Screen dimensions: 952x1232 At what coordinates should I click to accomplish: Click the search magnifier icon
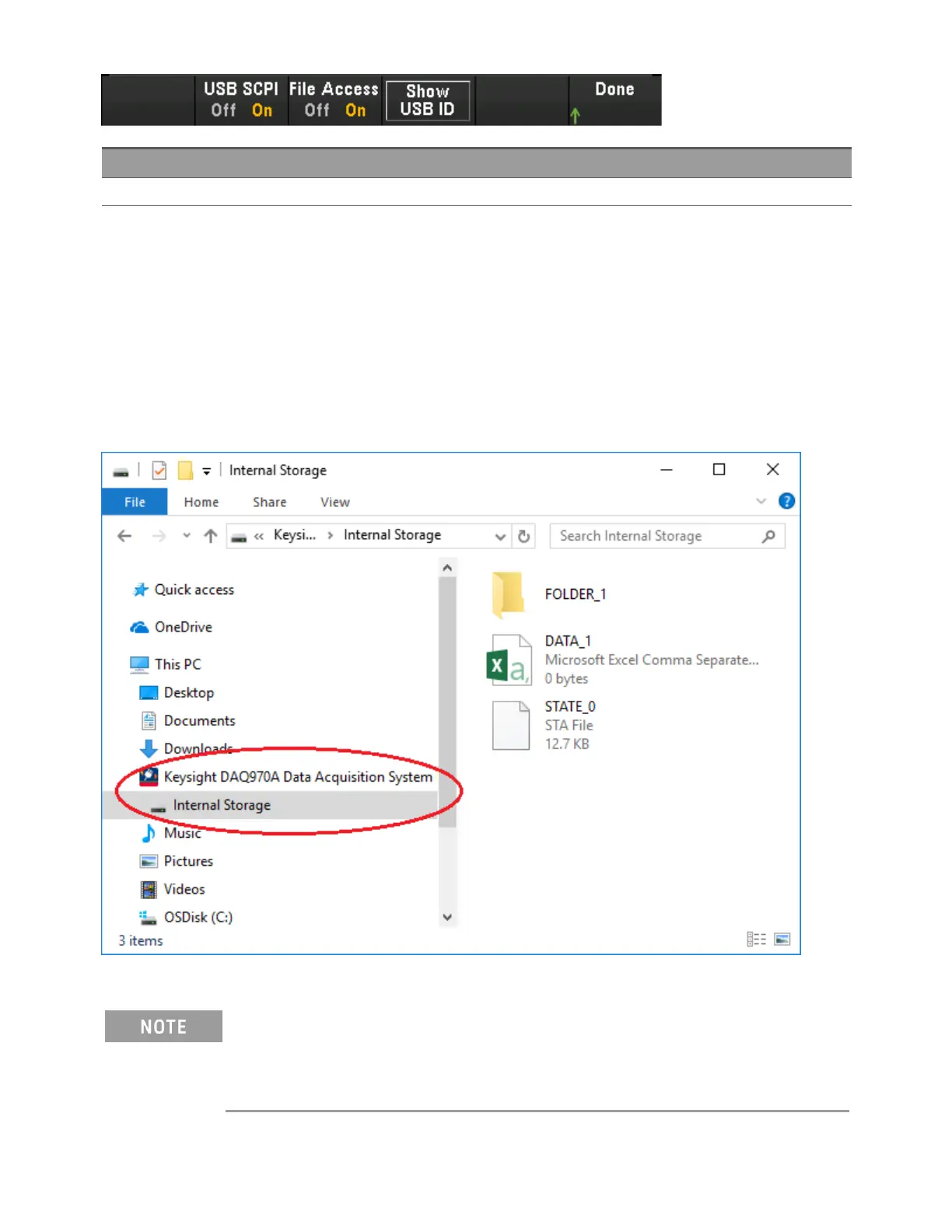point(768,536)
